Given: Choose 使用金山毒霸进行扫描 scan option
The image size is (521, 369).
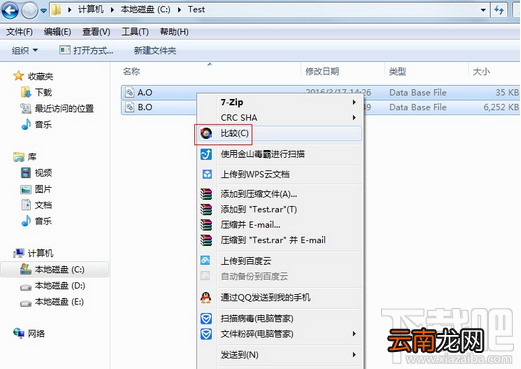Looking at the screenshot, I should (263, 154).
